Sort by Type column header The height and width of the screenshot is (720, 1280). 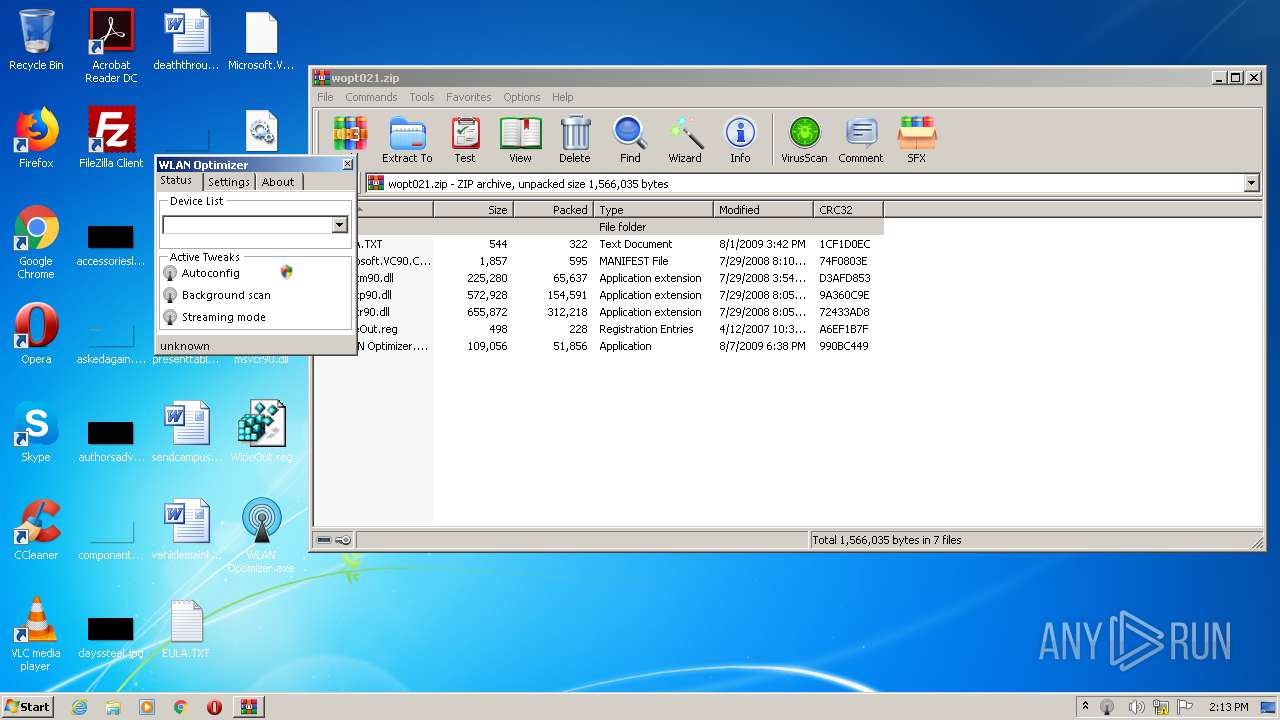point(654,210)
